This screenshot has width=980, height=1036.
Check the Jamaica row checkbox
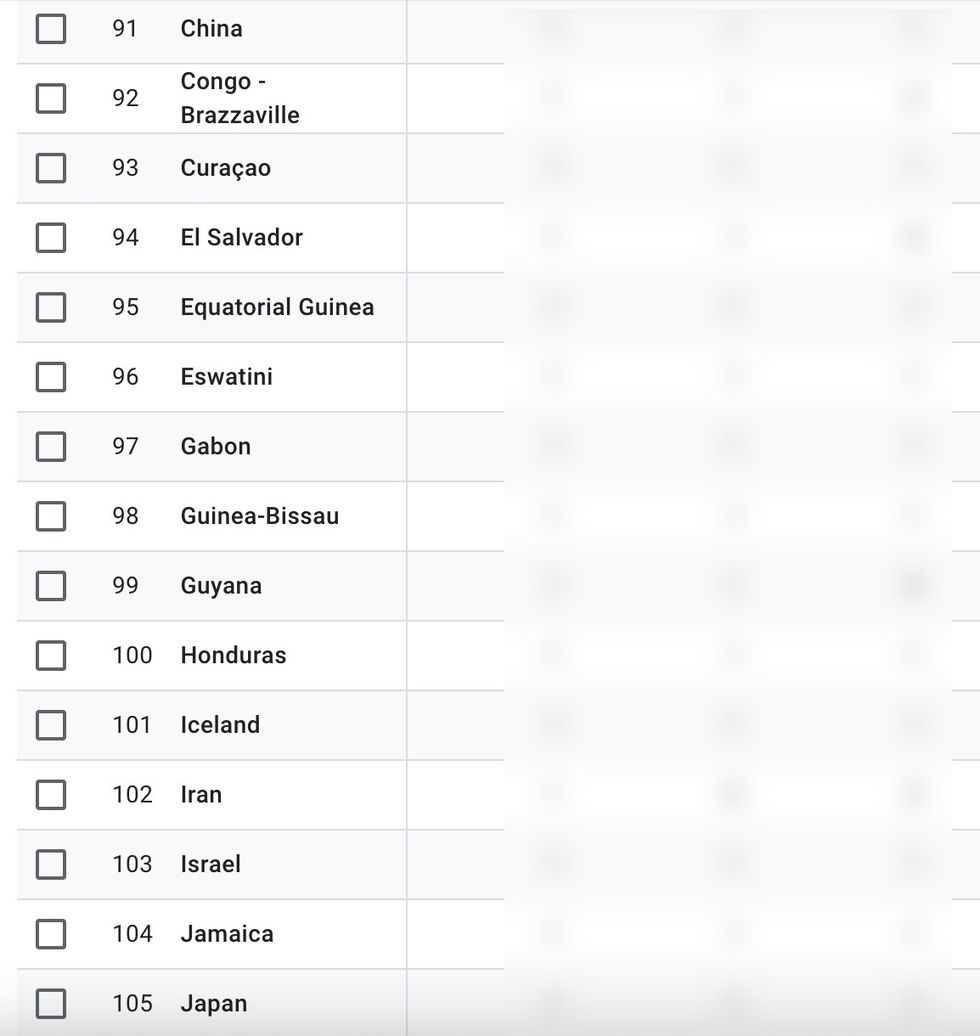(51, 934)
